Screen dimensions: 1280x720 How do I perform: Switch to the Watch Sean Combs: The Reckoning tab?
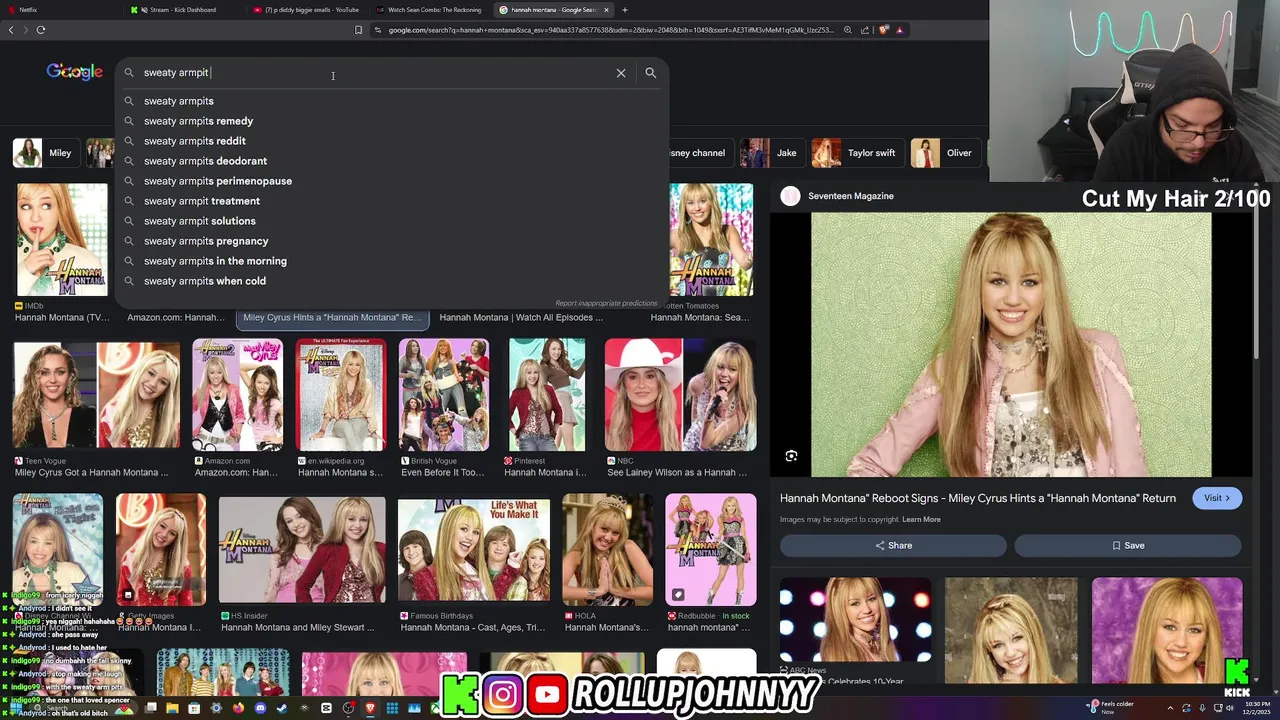(x=429, y=10)
